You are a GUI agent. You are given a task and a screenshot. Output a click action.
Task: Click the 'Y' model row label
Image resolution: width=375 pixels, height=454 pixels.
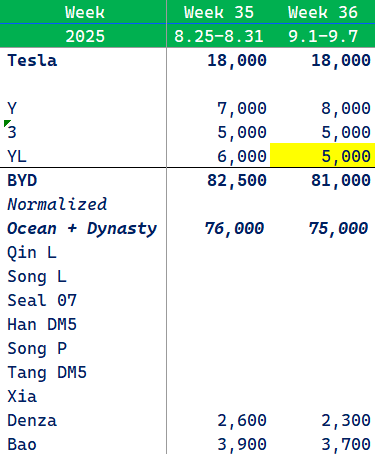tap(12, 108)
